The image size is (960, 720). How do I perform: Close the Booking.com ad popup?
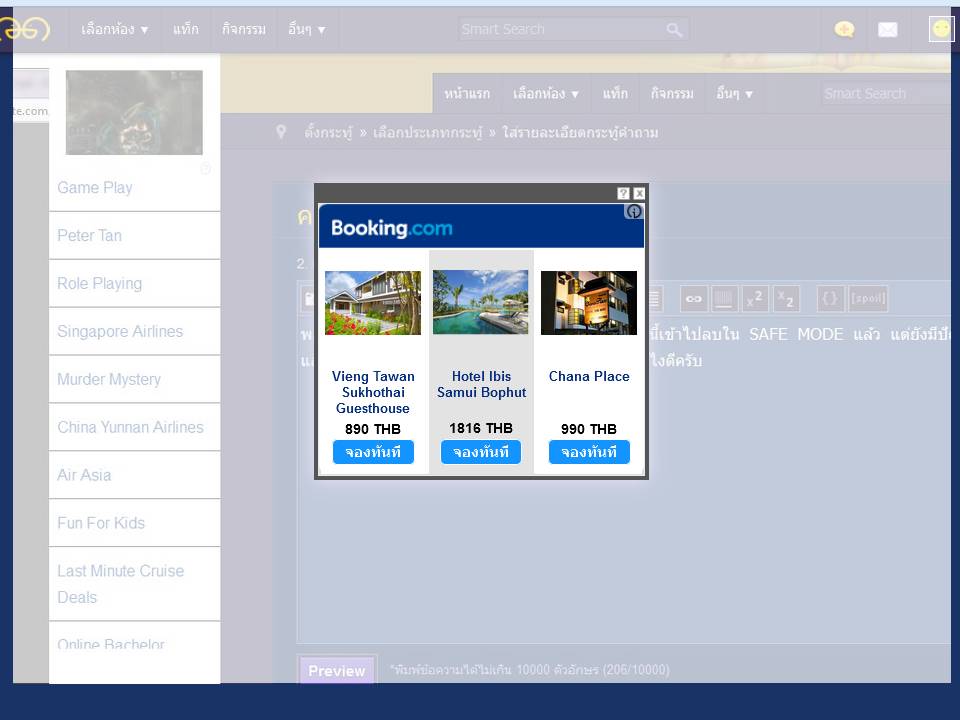pyautogui.click(x=639, y=193)
